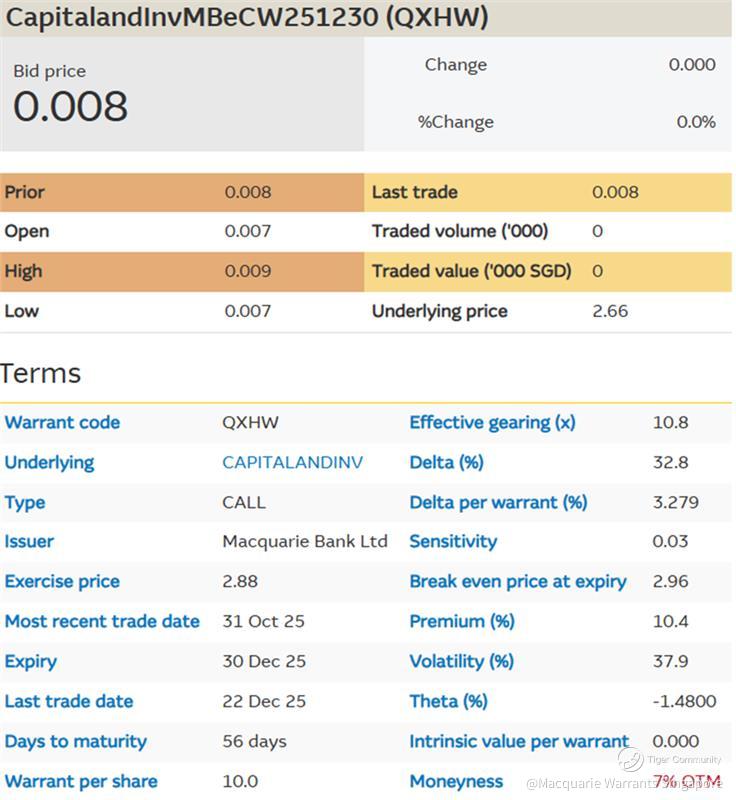Select the Effective gearing (x) label
The image size is (736, 800).
pos(492,422)
